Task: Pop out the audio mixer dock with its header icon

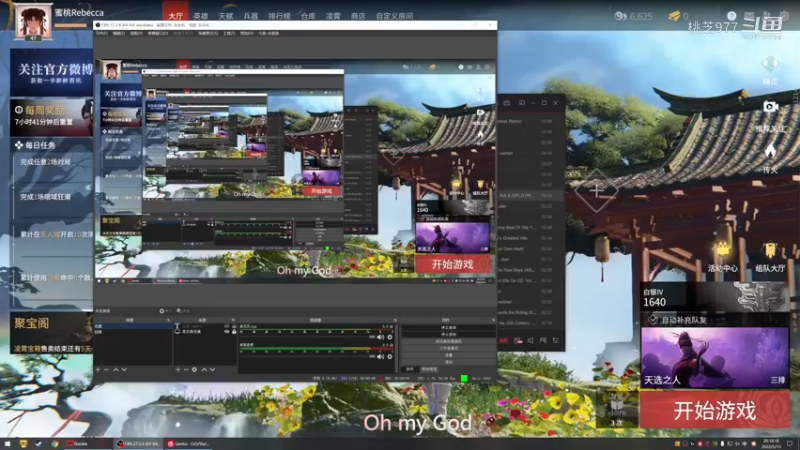Action: click(395, 320)
